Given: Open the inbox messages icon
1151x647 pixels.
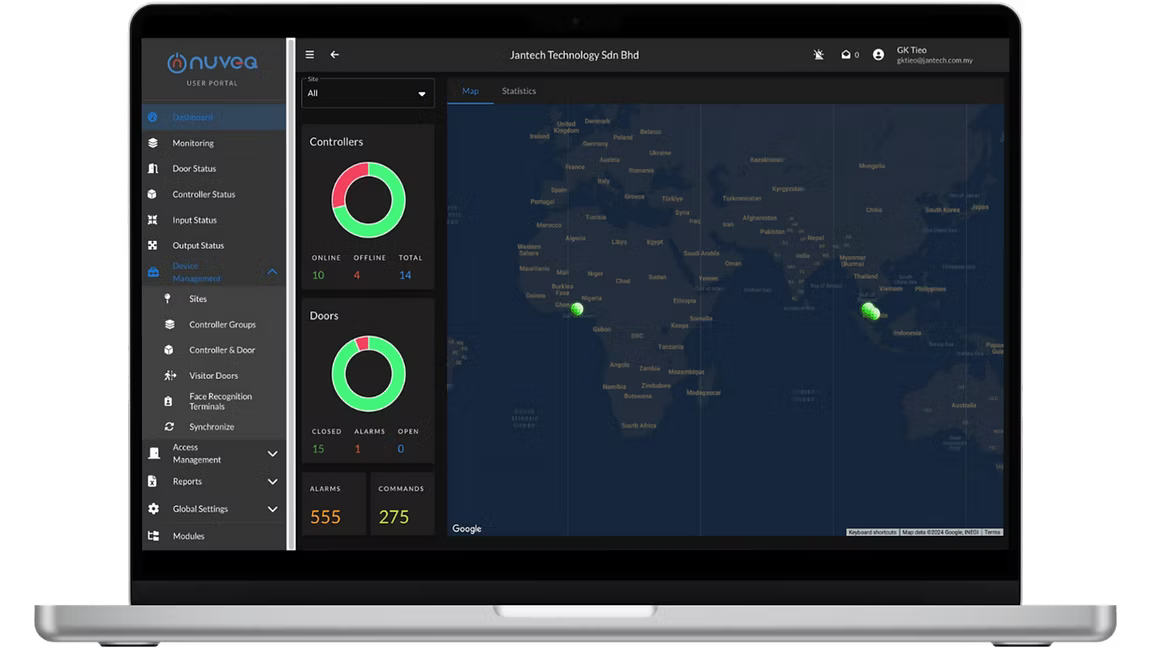Looking at the screenshot, I should point(845,55).
